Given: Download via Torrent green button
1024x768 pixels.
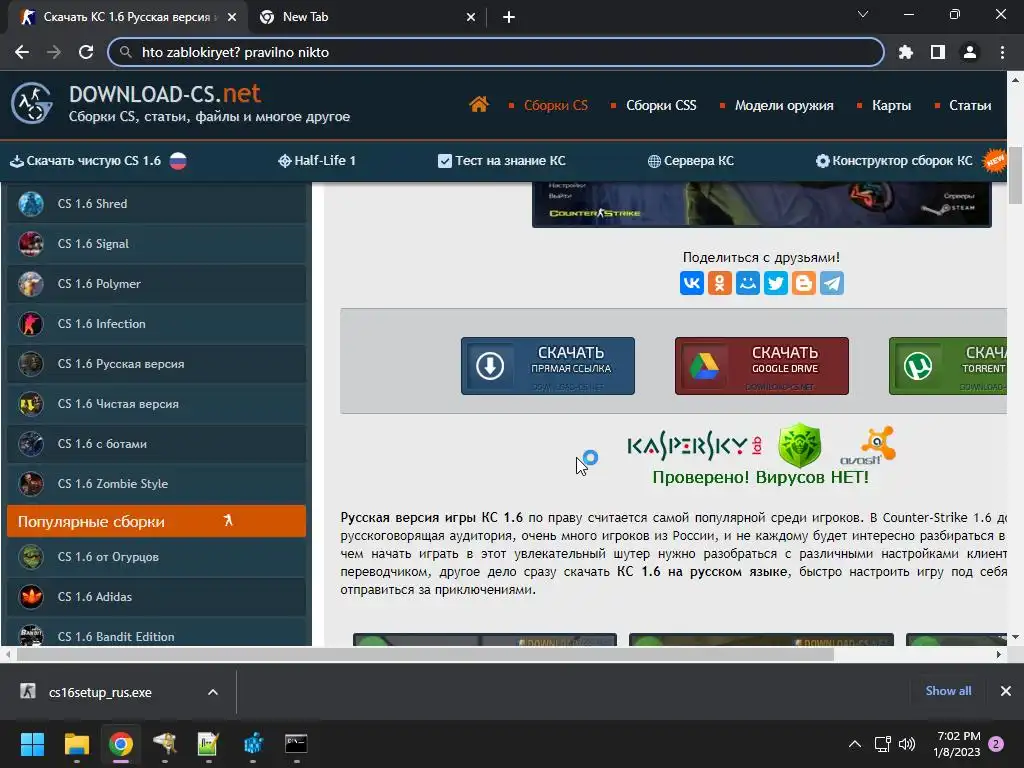Looking at the screenshot, I should (948, 366).
